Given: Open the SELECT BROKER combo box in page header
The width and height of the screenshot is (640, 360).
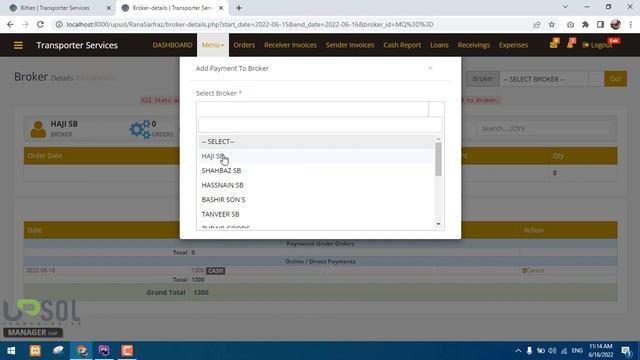Looking at the screenshot, I should click(552, 79).
